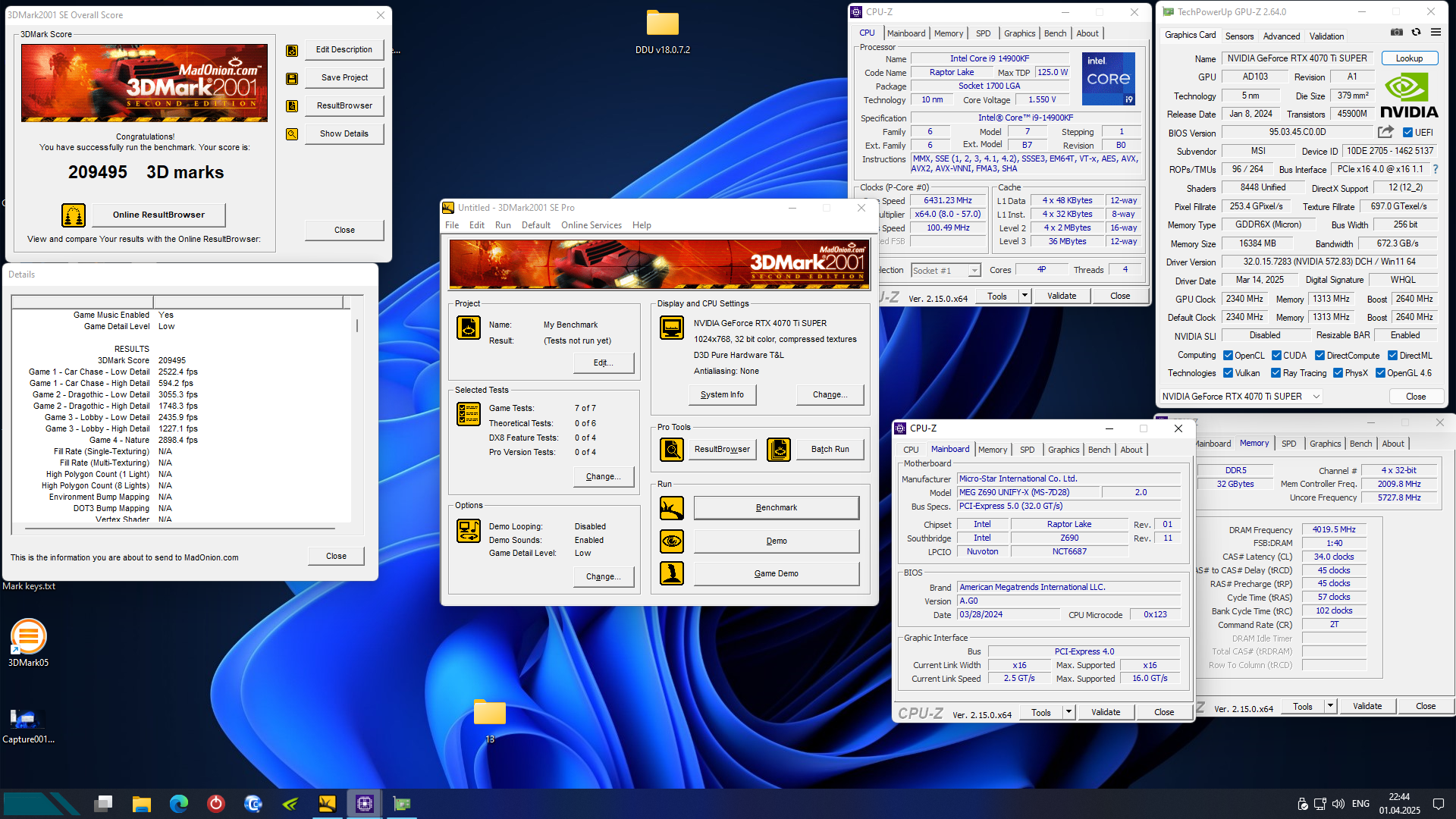Click Validate in the CPU-Z Mainboard window

[x=1106, y=712]
